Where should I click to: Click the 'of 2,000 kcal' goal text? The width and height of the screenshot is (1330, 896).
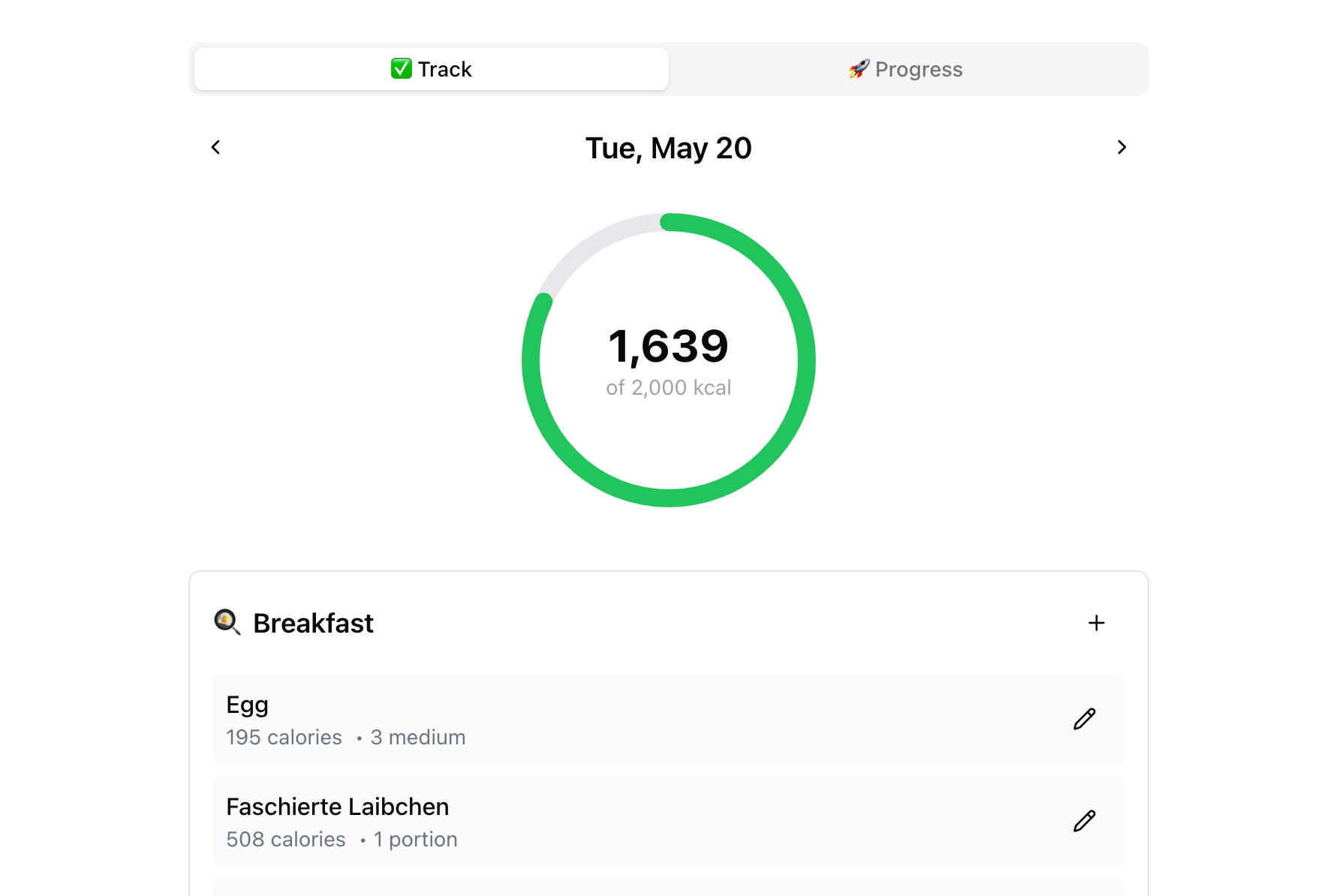[668, 388]
